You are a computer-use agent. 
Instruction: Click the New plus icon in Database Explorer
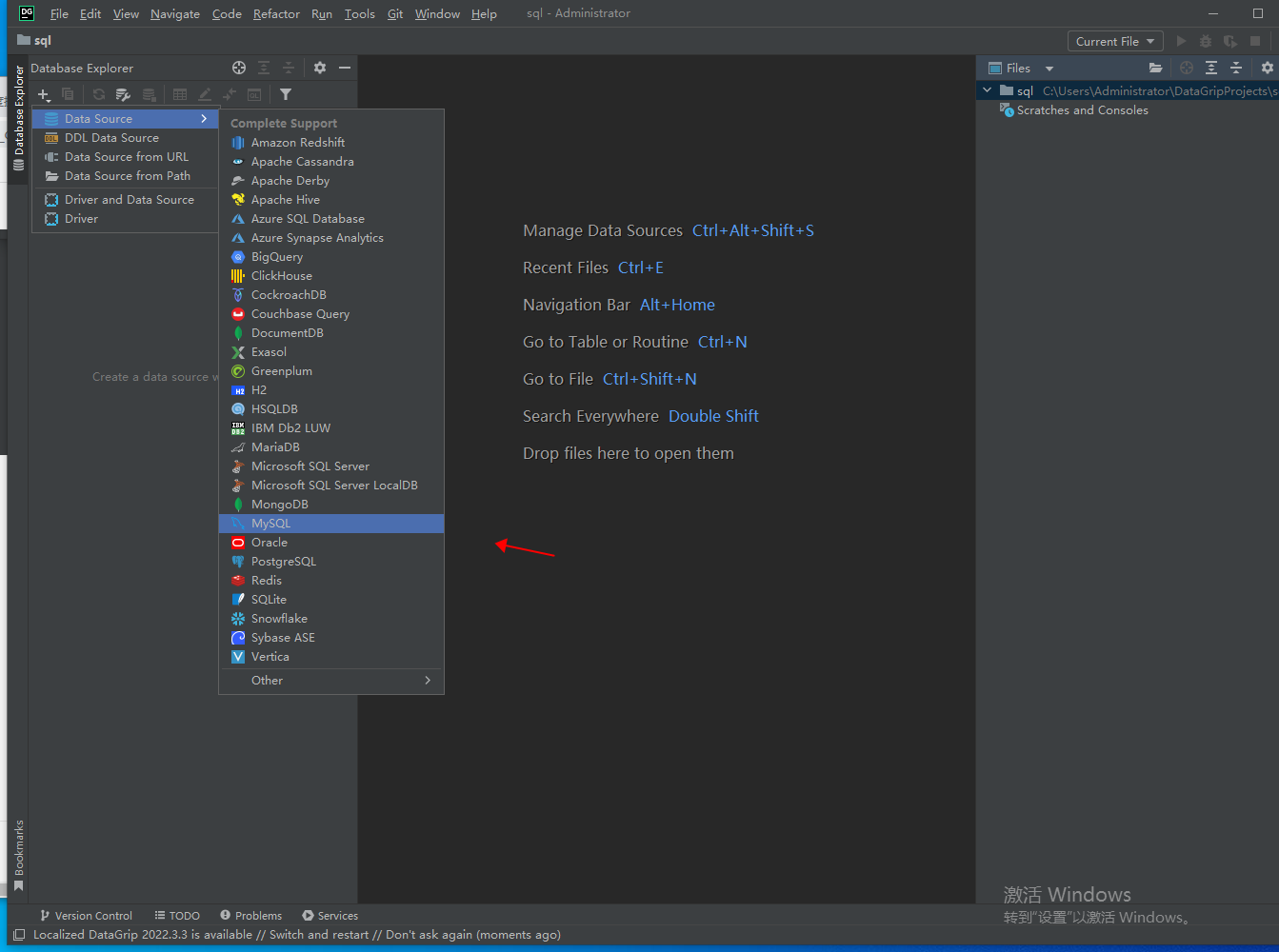(x=44, y=94)
